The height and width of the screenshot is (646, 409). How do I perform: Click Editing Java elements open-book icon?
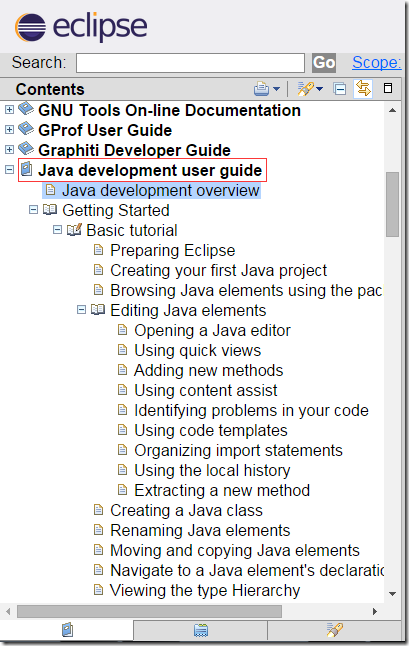98,309
